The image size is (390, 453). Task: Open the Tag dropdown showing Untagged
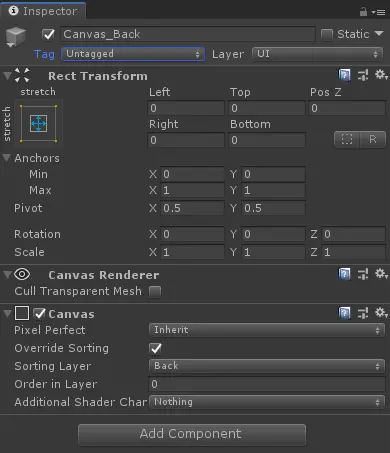coord(133,54)
